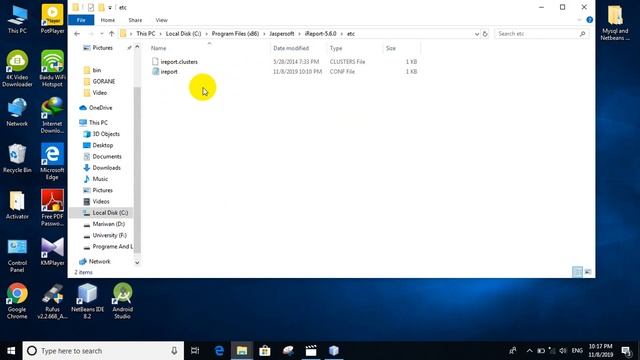Select OneDrive in navigation pane
640x360 pixels.
(x=100, y=108)
